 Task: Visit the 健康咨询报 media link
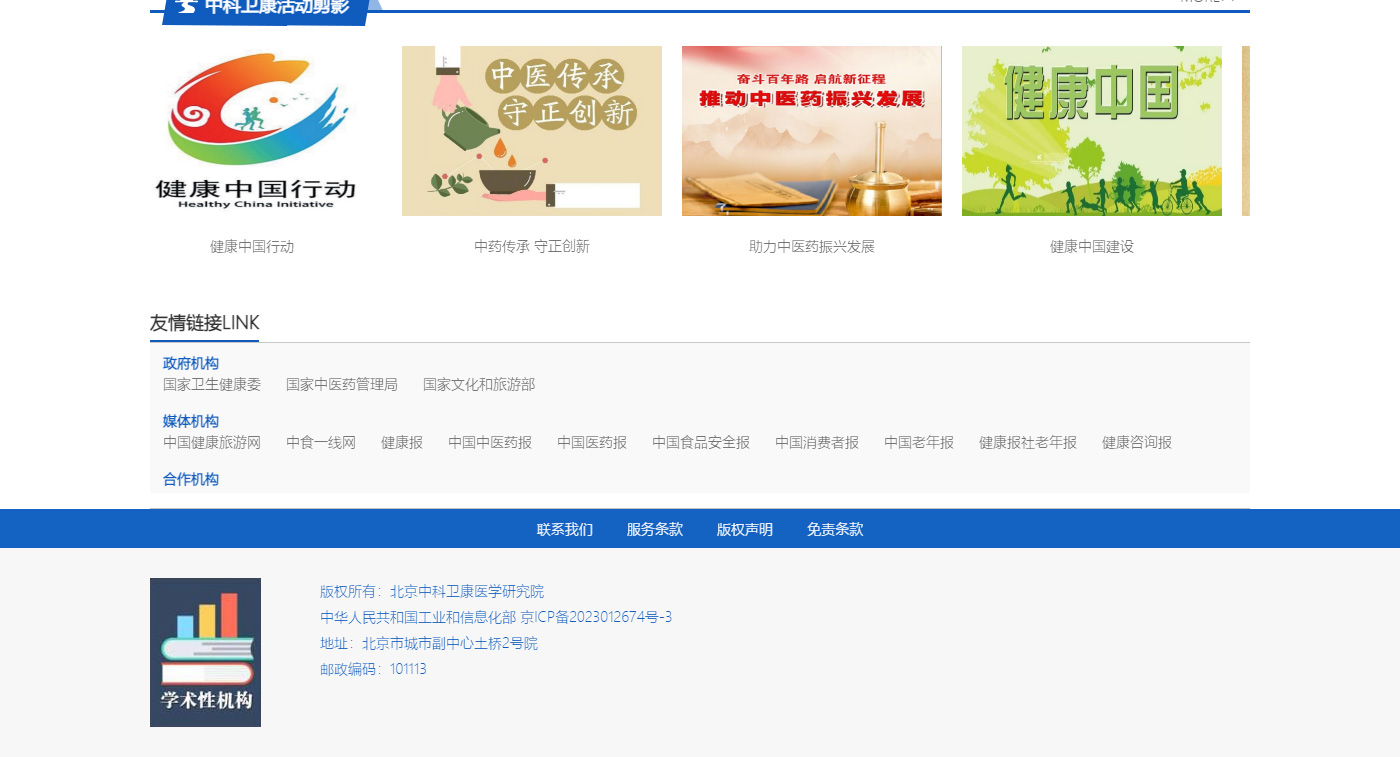tap(1137, 443)
